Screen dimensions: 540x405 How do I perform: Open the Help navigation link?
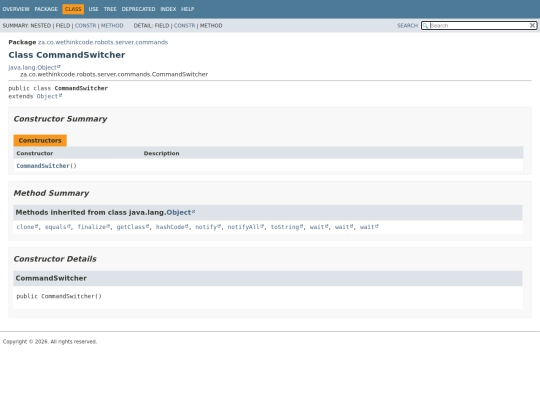pos(188,9)
